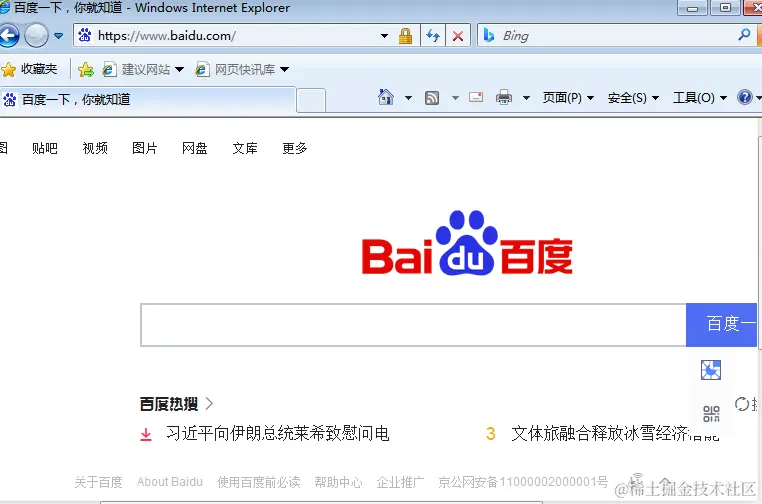This screenshot has width=762, height=504.
Task: Expand the Home button dropdown arrow
Action: 408,98
